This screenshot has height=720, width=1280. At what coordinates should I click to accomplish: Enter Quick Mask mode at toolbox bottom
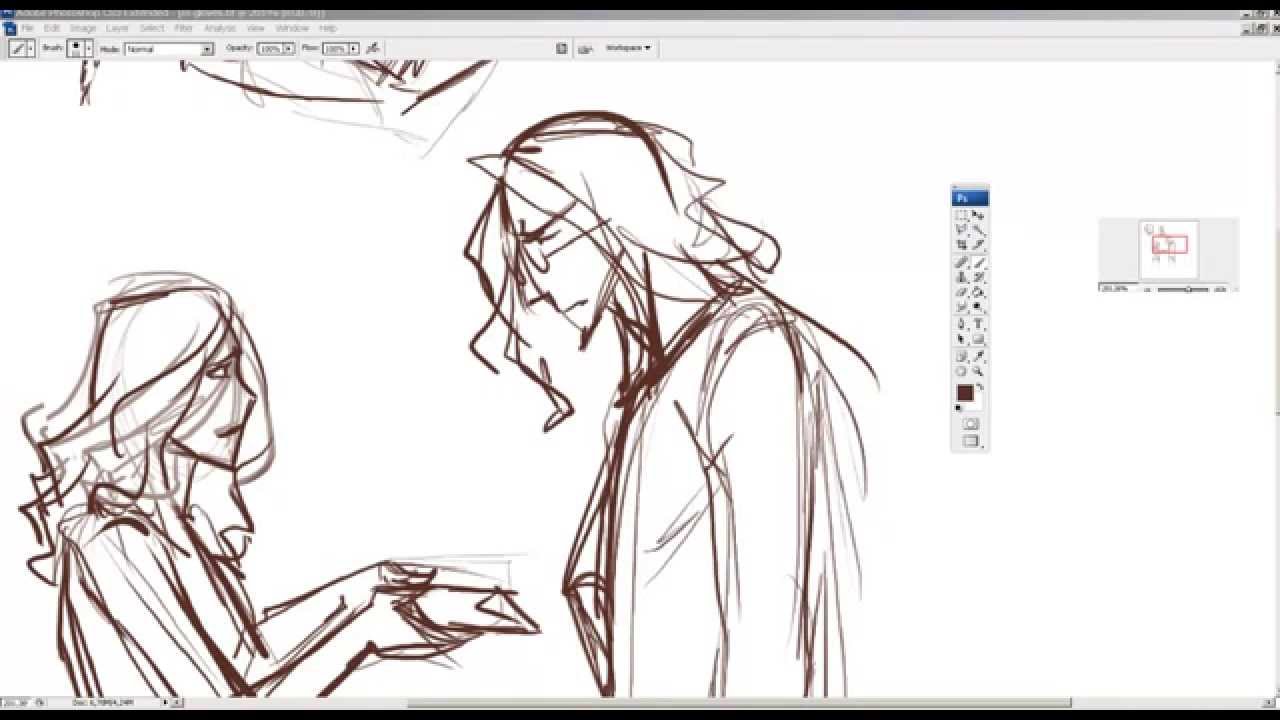969,423
